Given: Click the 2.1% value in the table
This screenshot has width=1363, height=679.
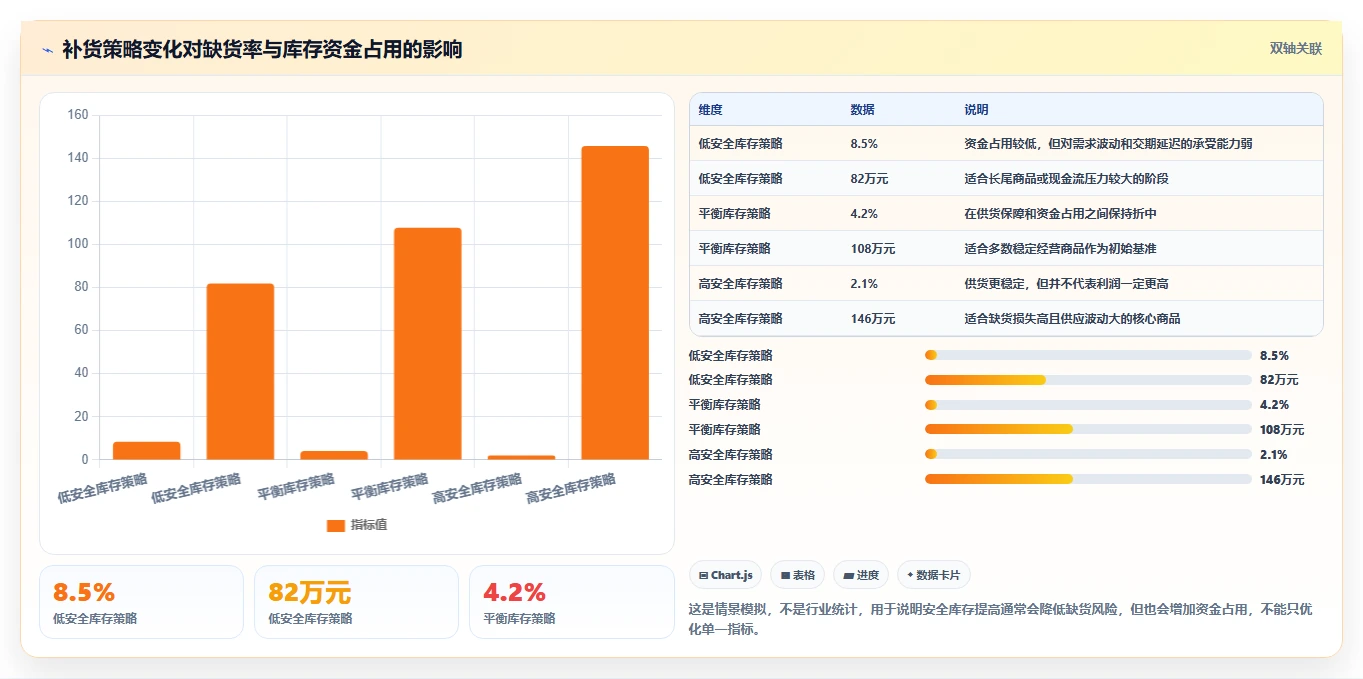Looking at the screenshot, I should pyautogui.click(x=864, y=284).
